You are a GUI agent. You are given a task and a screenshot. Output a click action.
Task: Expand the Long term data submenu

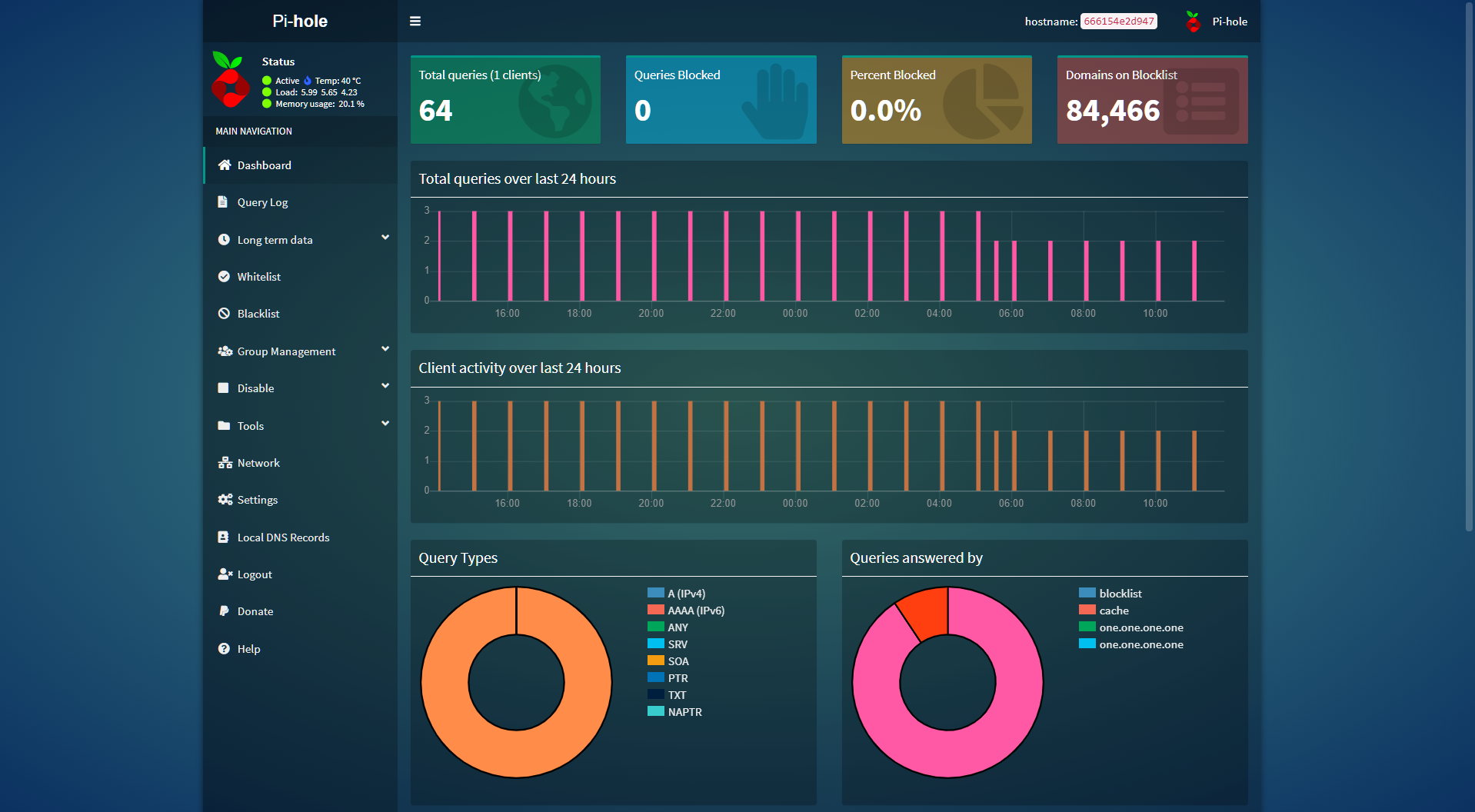[385, 238]
